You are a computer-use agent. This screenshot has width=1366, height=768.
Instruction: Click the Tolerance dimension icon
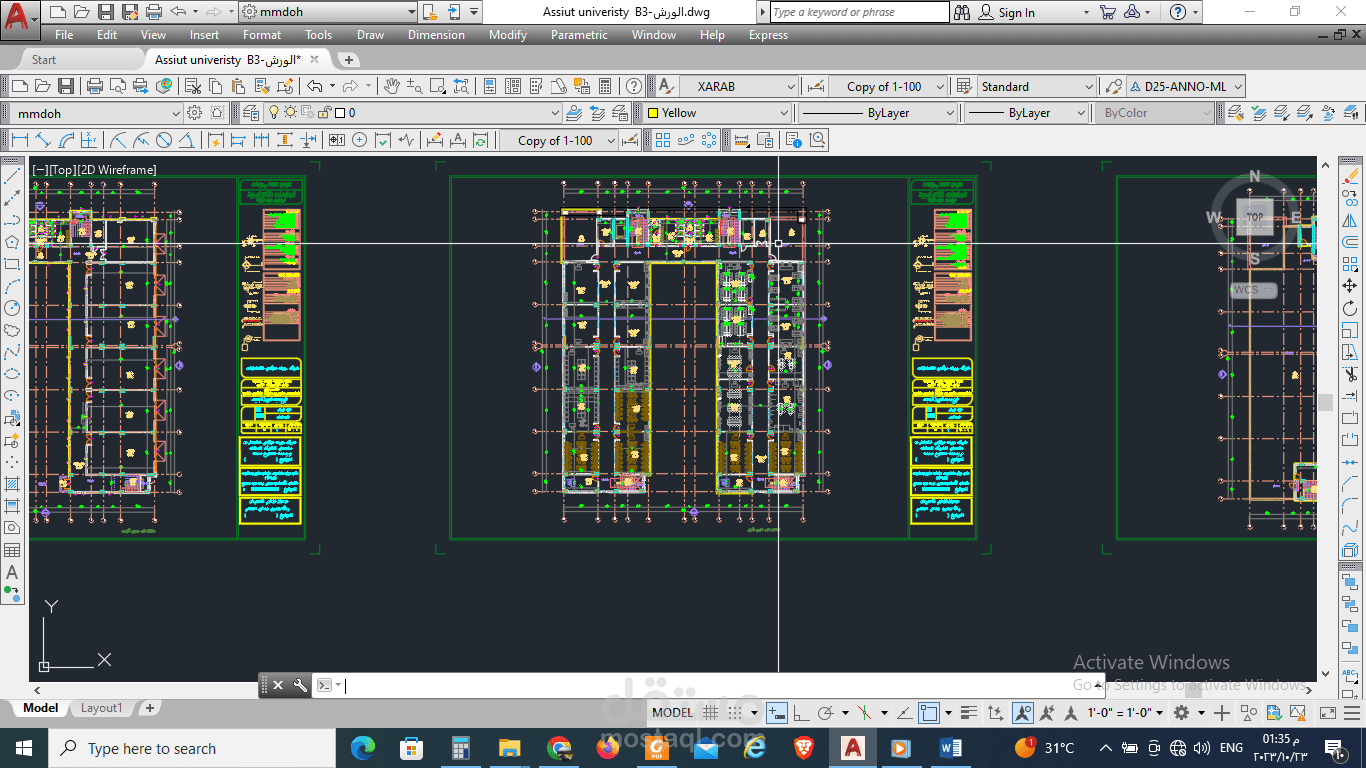tap(336, 140)
